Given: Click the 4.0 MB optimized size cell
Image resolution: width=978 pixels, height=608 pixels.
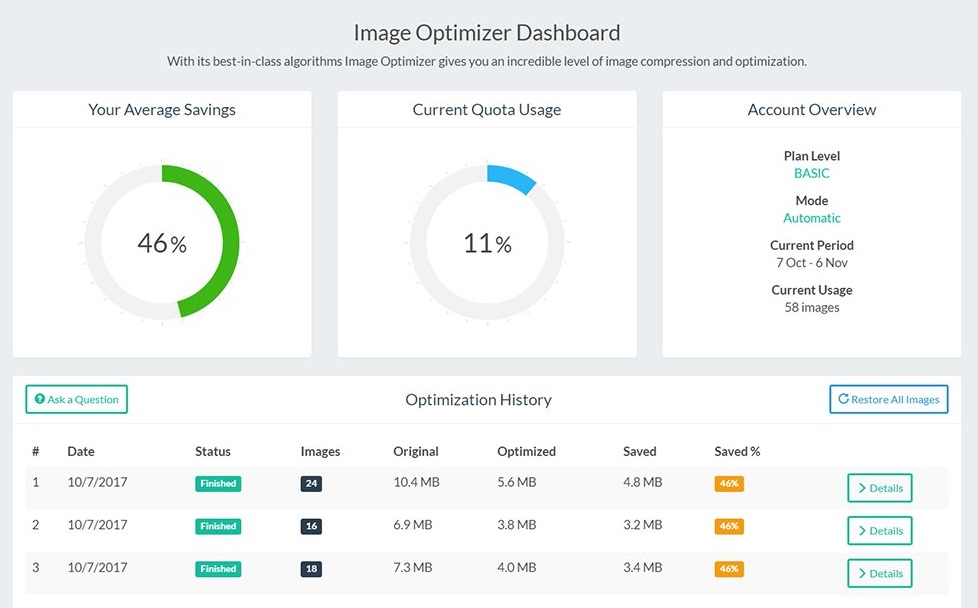Looking at the screenshot, I should 516,567.
